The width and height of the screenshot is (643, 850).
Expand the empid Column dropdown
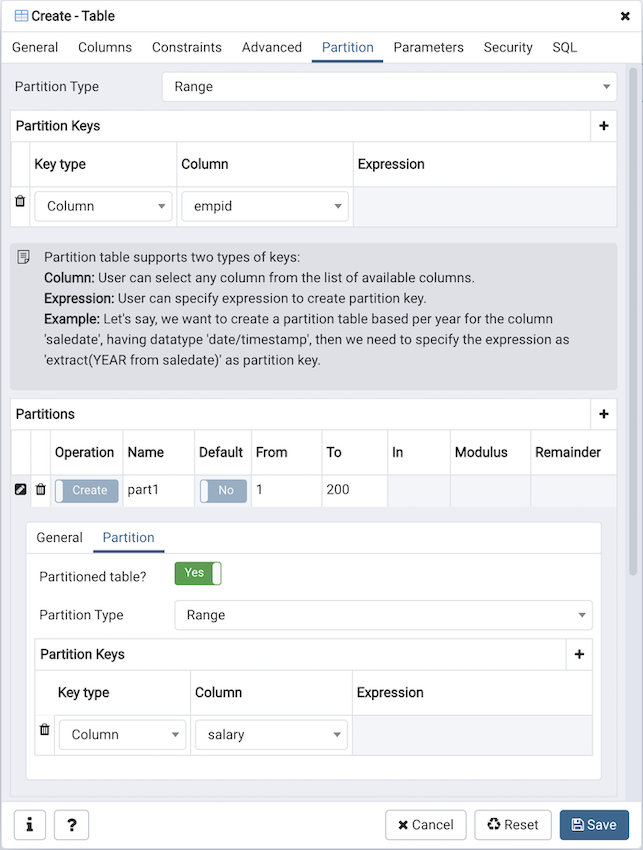[x=264, y=206]
